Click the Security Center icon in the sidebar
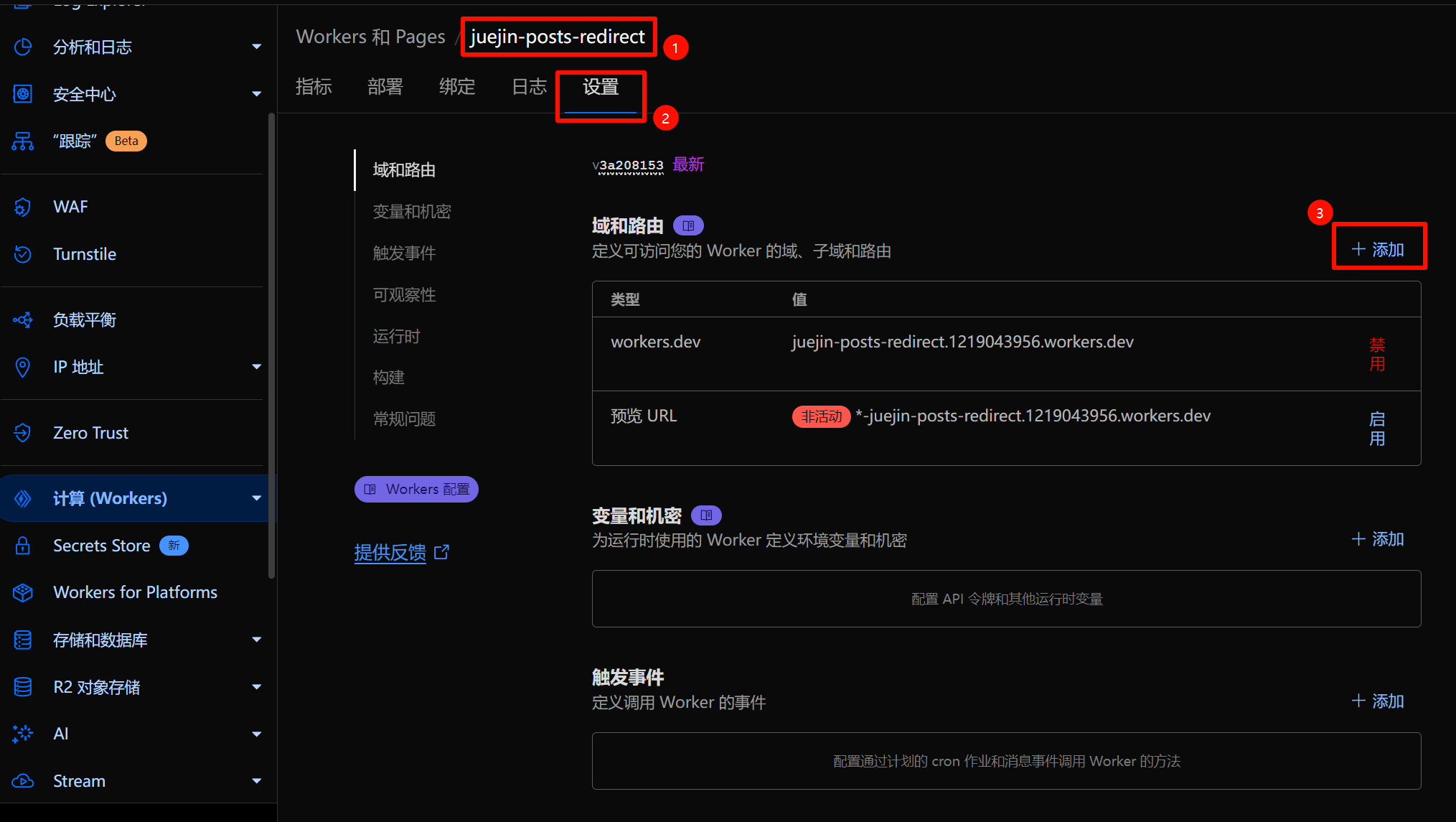1456x822 pixels. (23, 94)
